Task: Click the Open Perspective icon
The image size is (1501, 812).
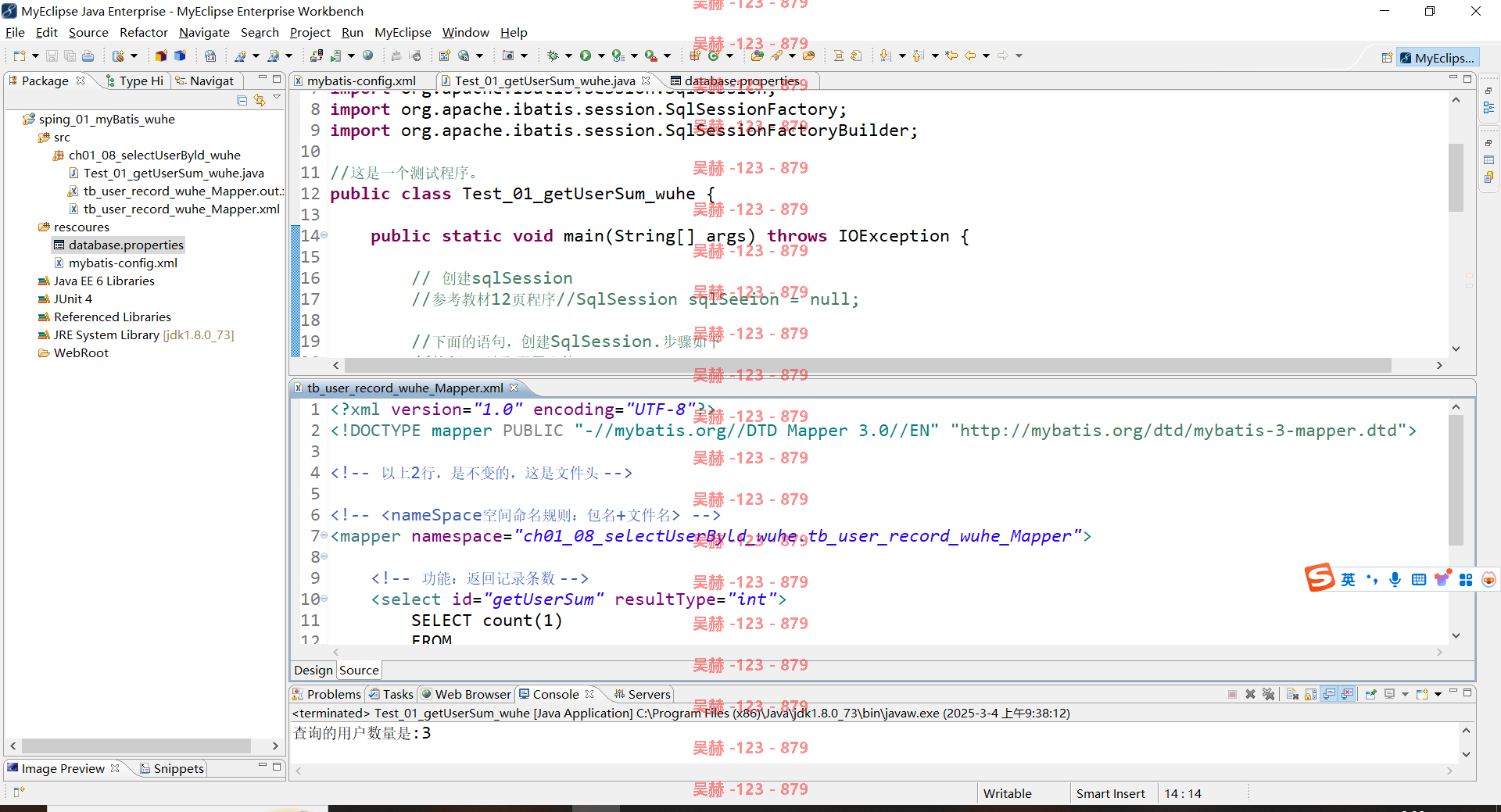Action: pos(1386,58)
